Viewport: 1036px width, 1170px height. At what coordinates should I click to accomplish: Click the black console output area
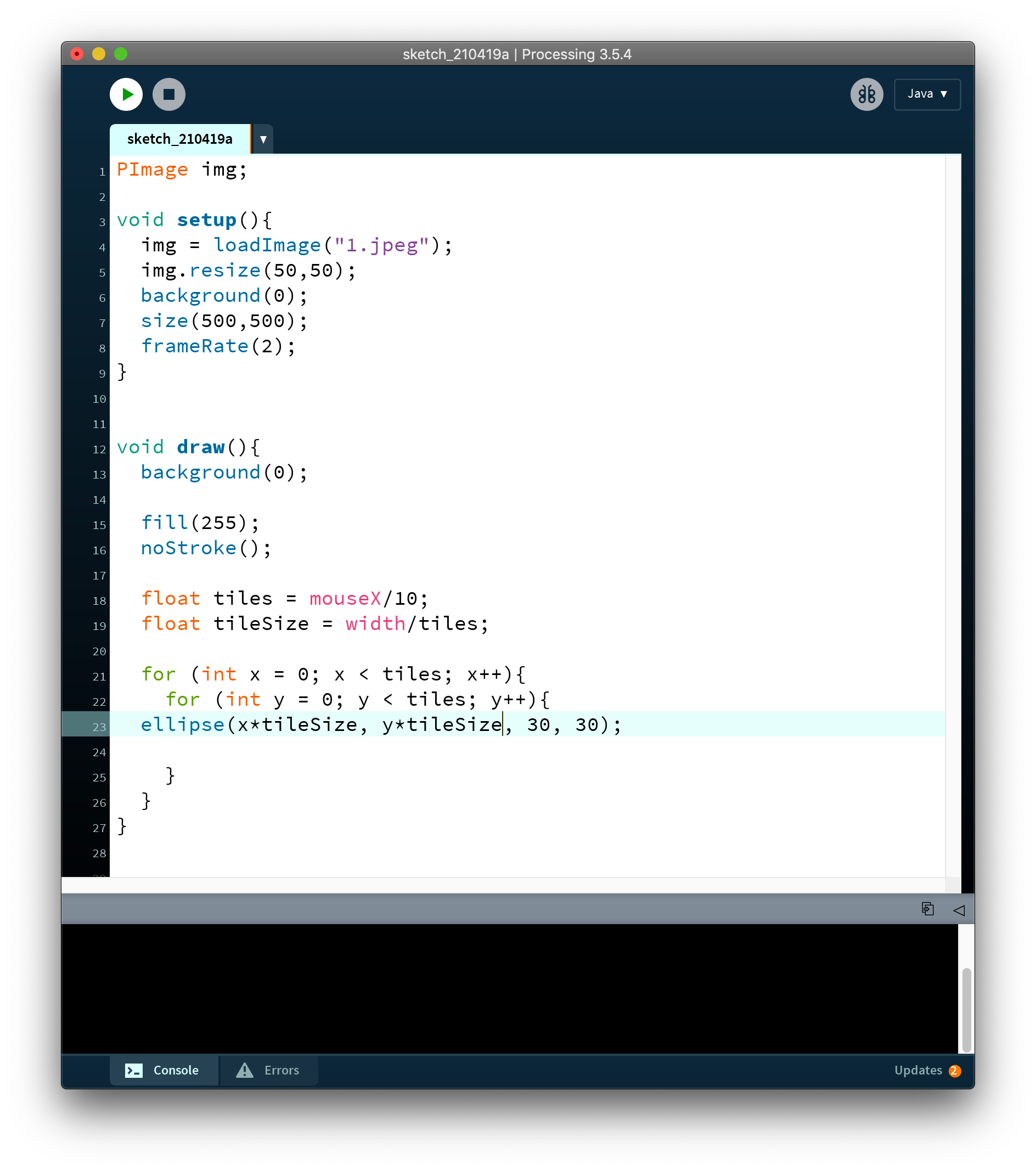click(509, 988)
